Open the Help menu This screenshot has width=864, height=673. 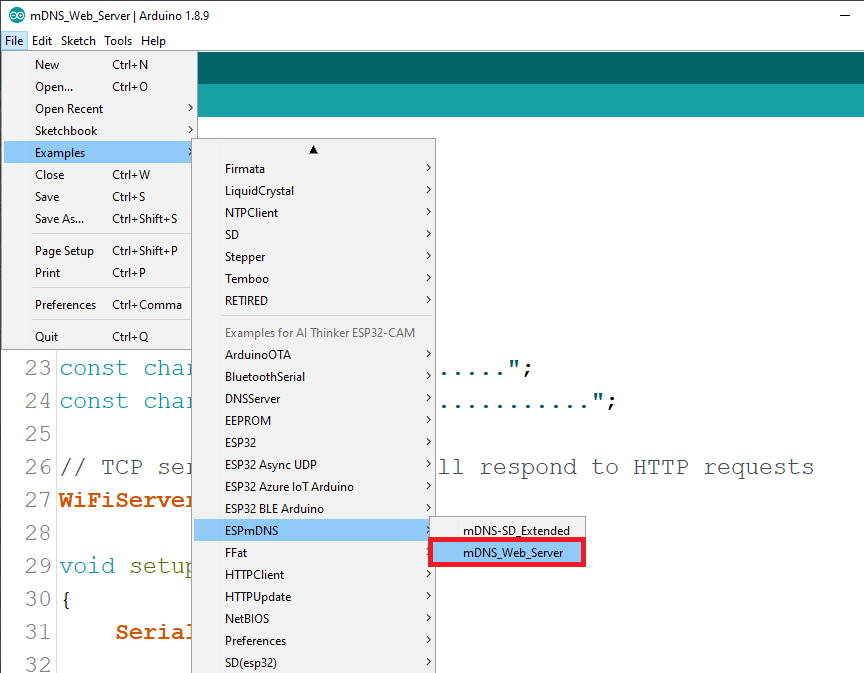click(153, 41)
